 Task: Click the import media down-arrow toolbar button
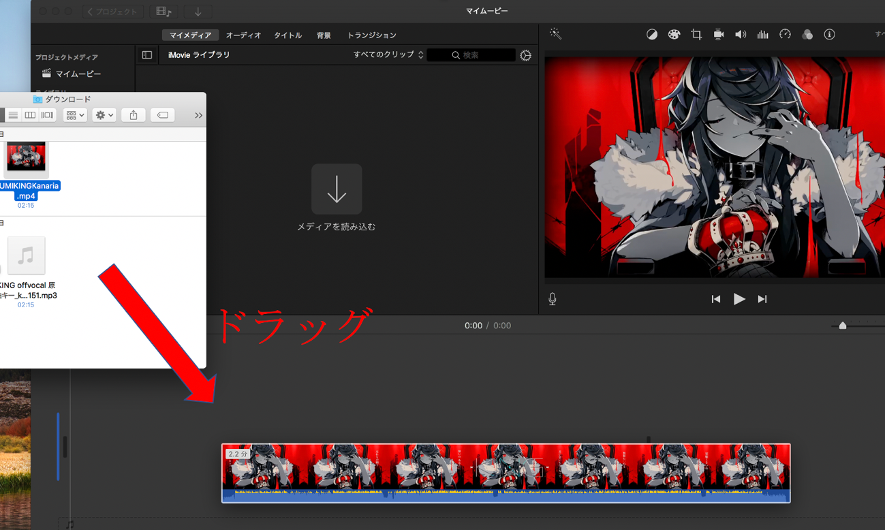[x=198, y=11]
